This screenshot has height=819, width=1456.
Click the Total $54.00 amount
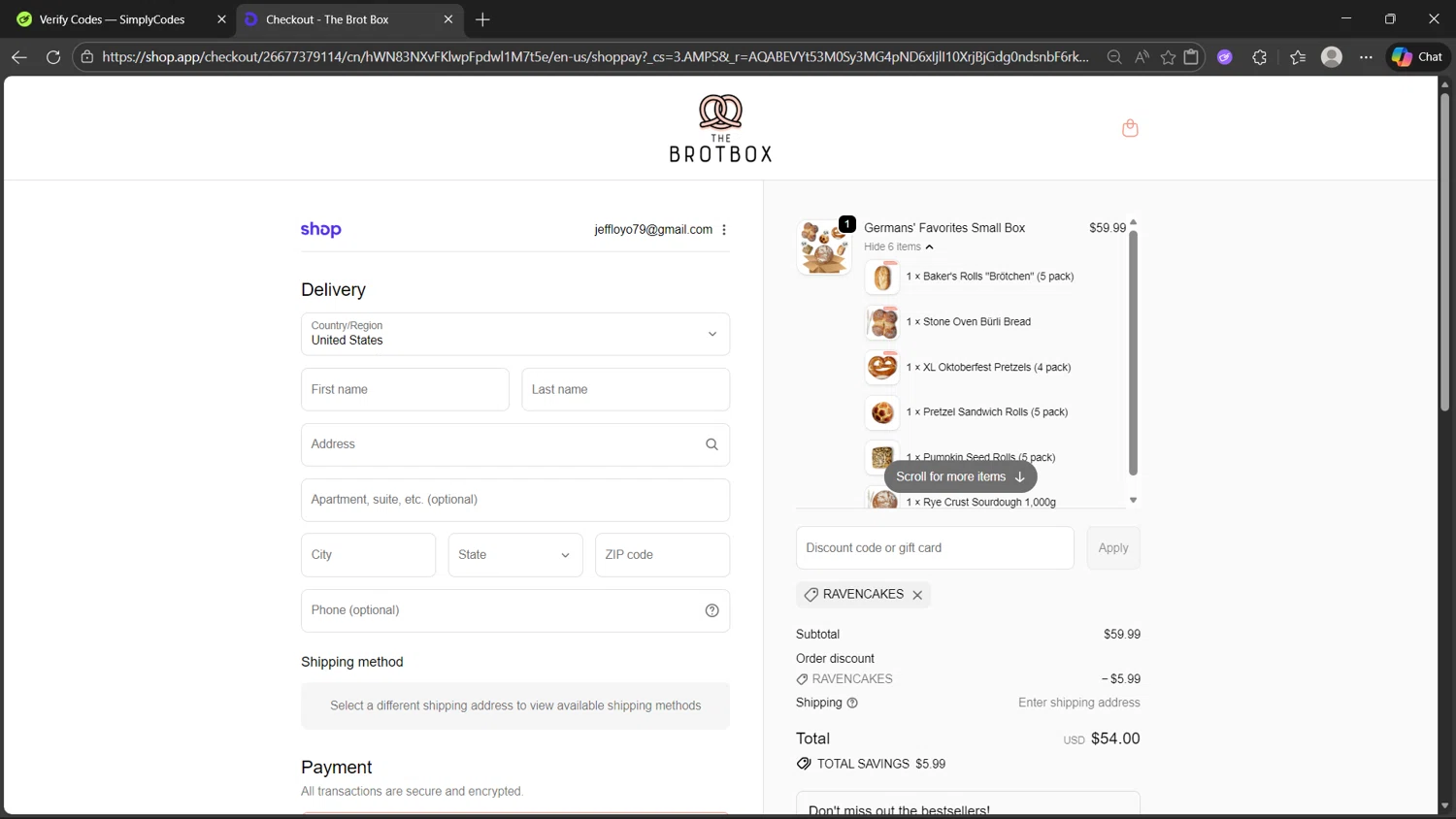pos(1115,738)
